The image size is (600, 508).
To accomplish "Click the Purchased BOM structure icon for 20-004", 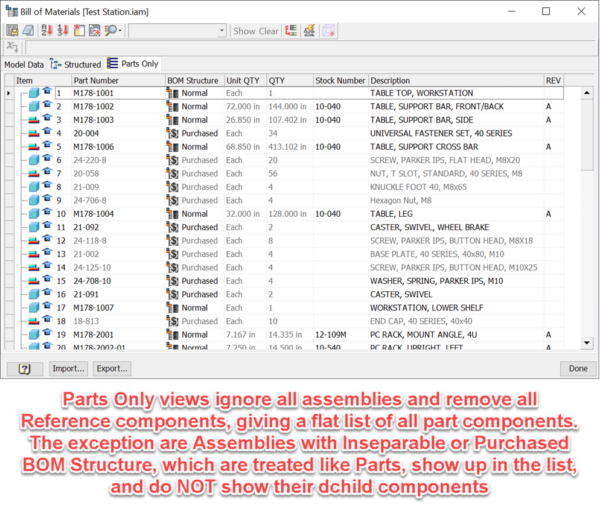I will tap(172, 133).
